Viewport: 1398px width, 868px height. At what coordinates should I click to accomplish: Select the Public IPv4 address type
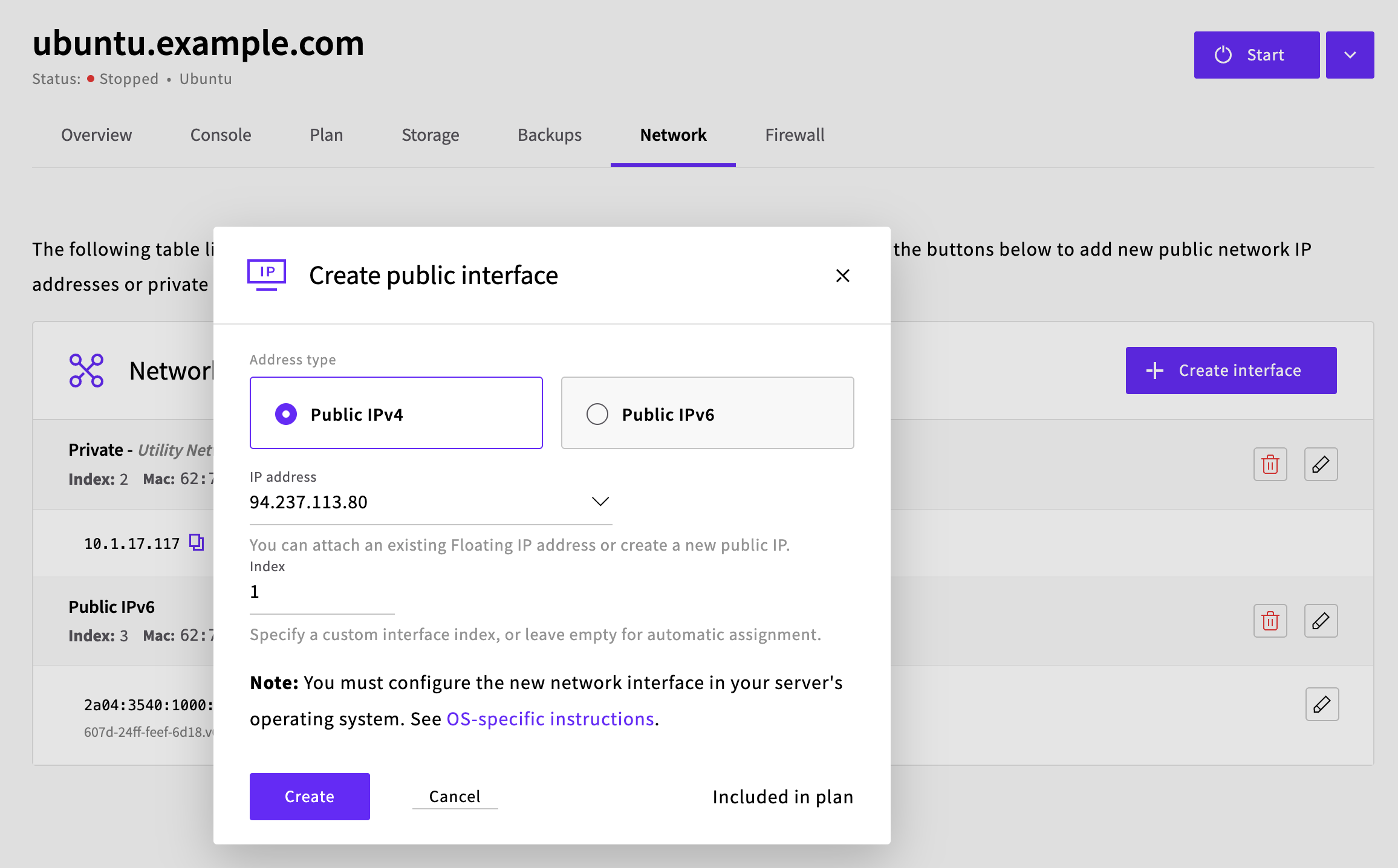[396, 413]
